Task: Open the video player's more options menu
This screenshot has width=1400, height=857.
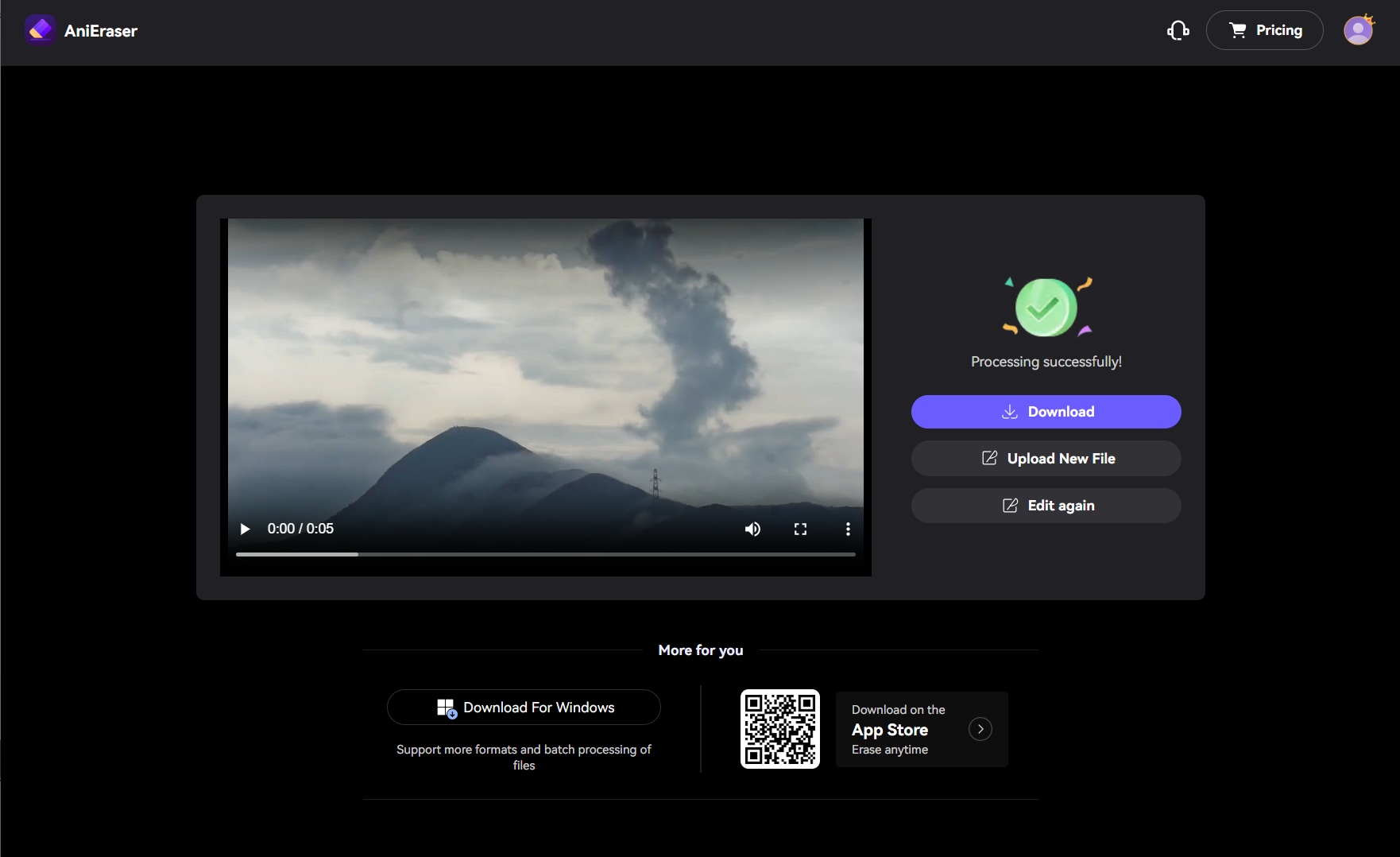Action: coord(848,529)
